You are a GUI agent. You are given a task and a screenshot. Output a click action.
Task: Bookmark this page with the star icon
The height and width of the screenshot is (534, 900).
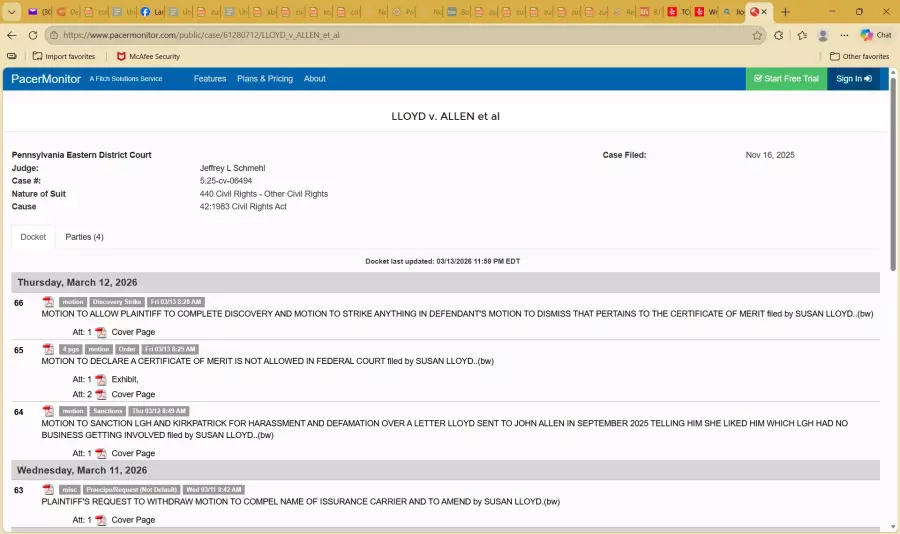757,35
